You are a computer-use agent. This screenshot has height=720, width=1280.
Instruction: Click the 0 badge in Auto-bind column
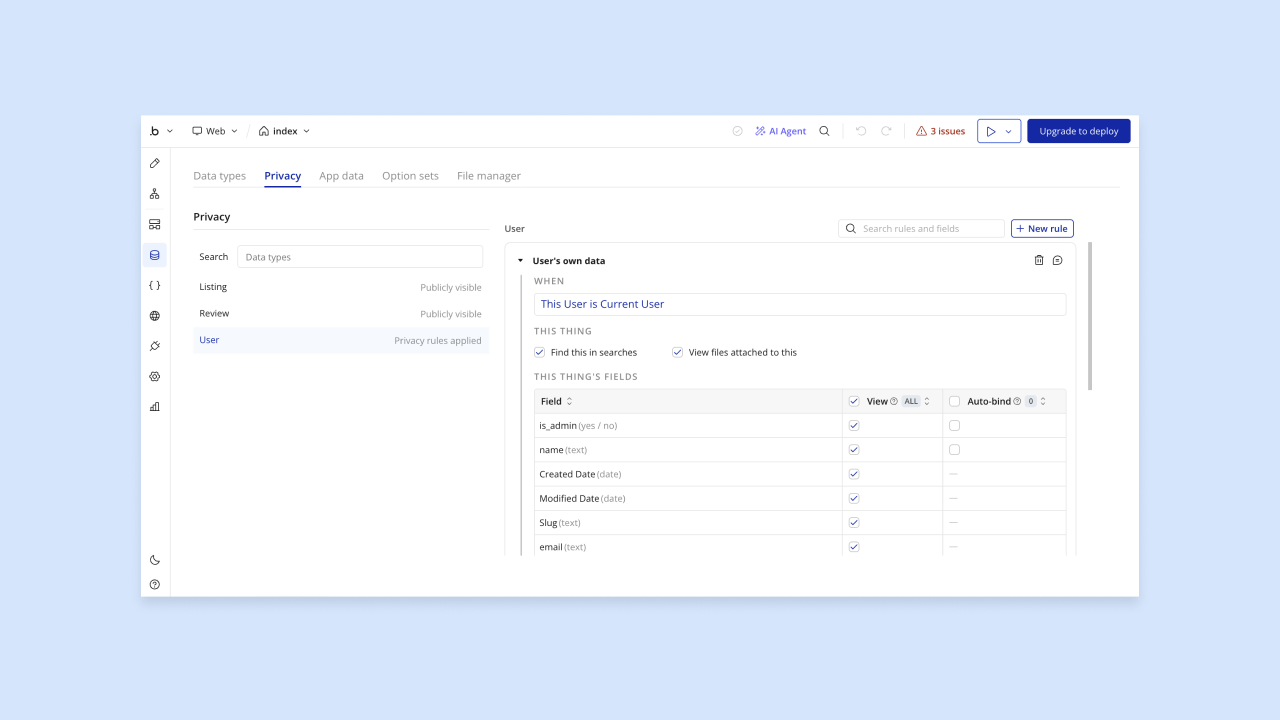(1030, 401)
